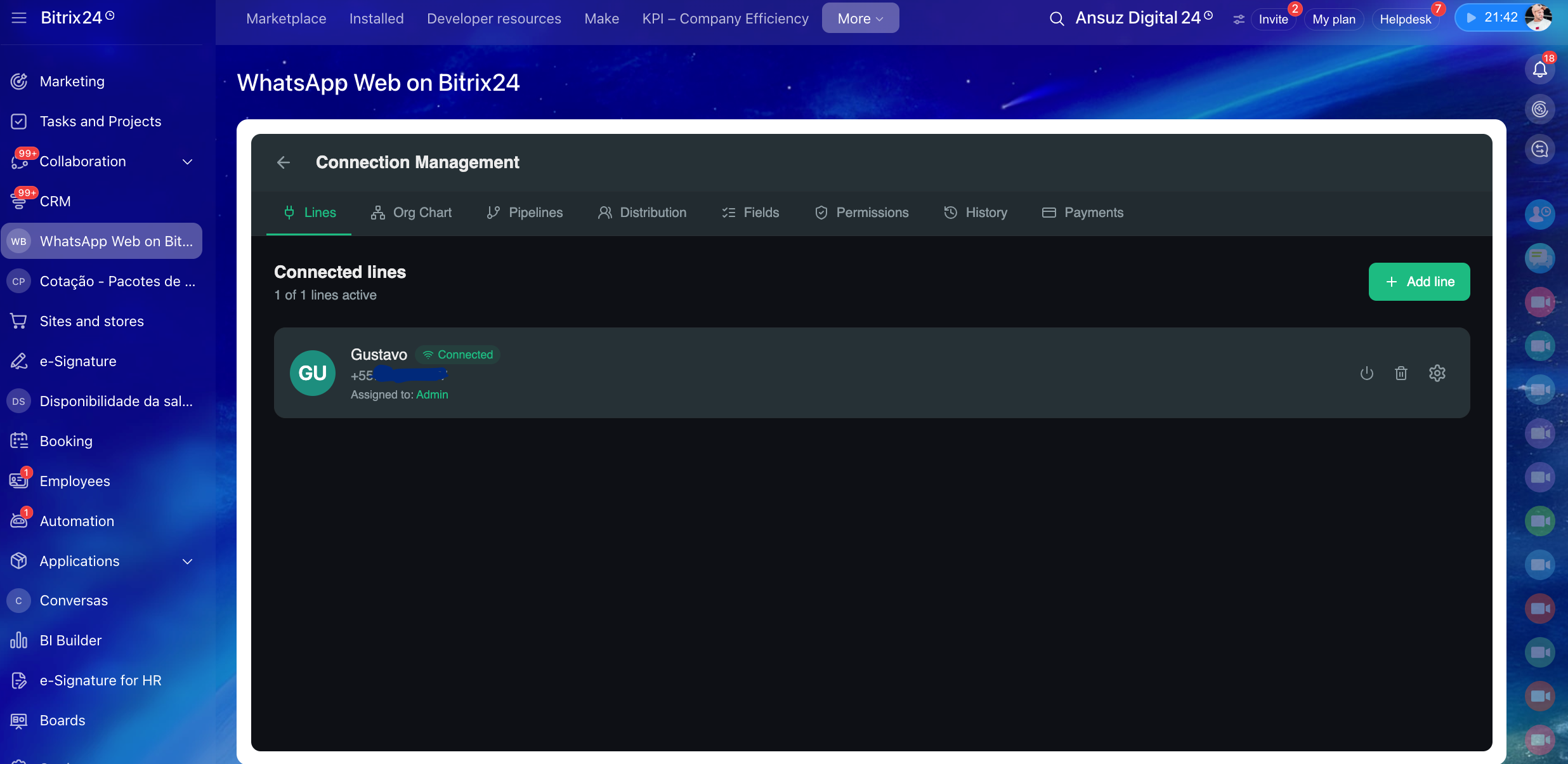Open e-Signature for HR in sidebar
Screen dimensions: 1568x764
[x=101, y=680]
